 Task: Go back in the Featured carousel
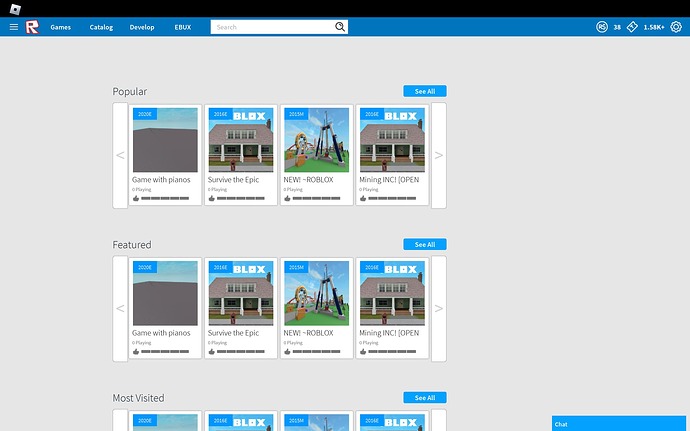120,309
